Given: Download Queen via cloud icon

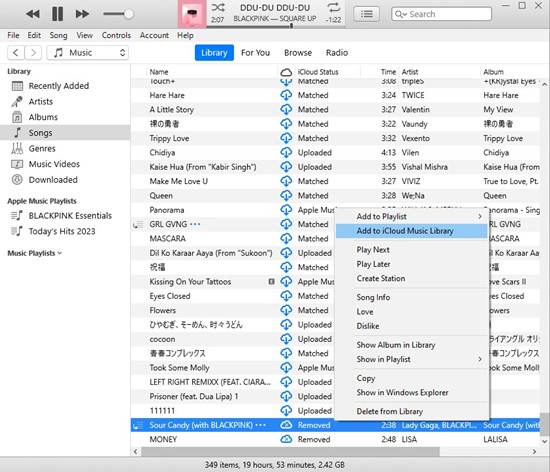Looking at the screenshot, I should [286, 196].
